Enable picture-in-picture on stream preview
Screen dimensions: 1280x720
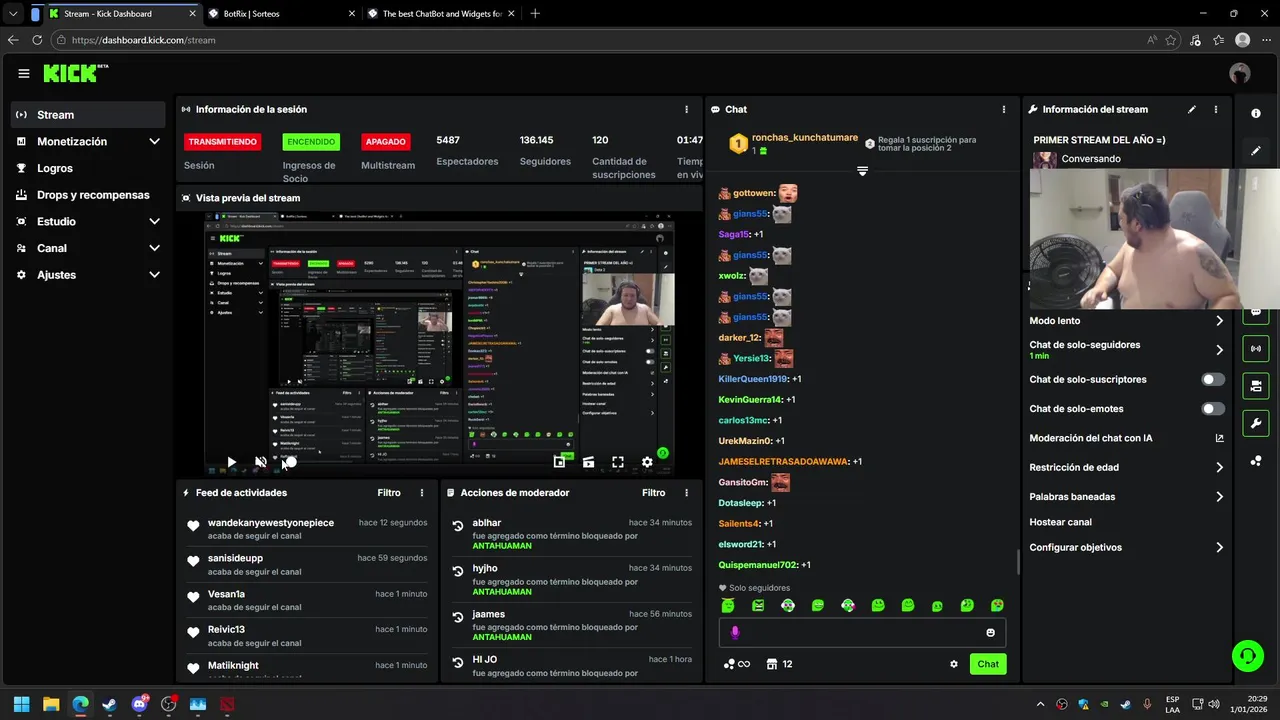point(559,462)
